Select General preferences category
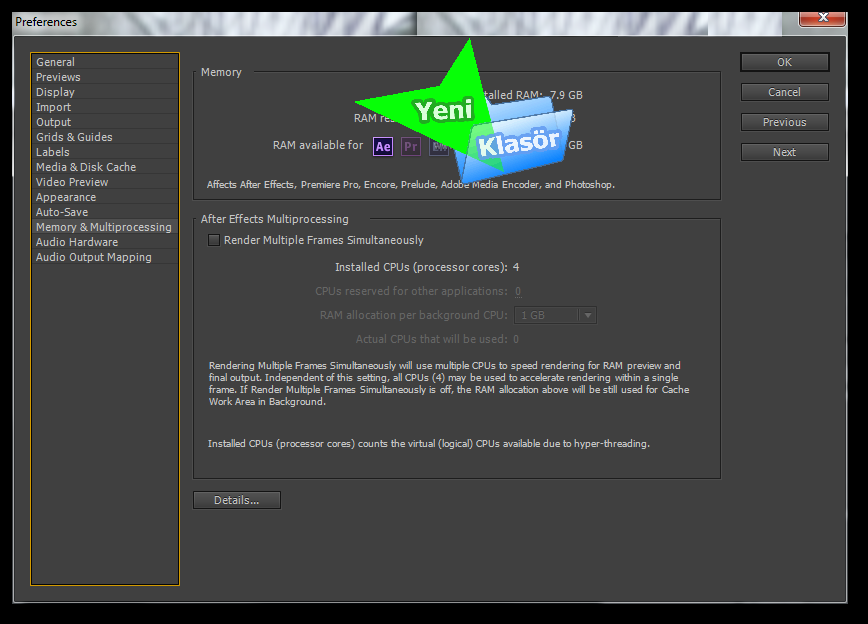The width and height of the screenshot is (868, 624). coord(56,62)
